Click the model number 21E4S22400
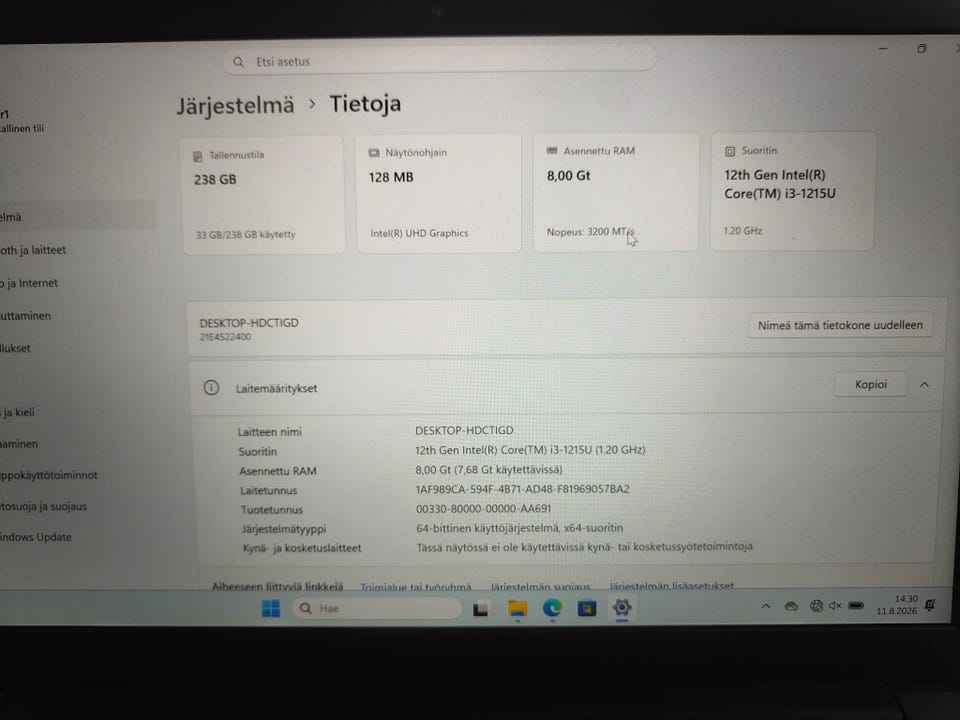 pos(225,337)
